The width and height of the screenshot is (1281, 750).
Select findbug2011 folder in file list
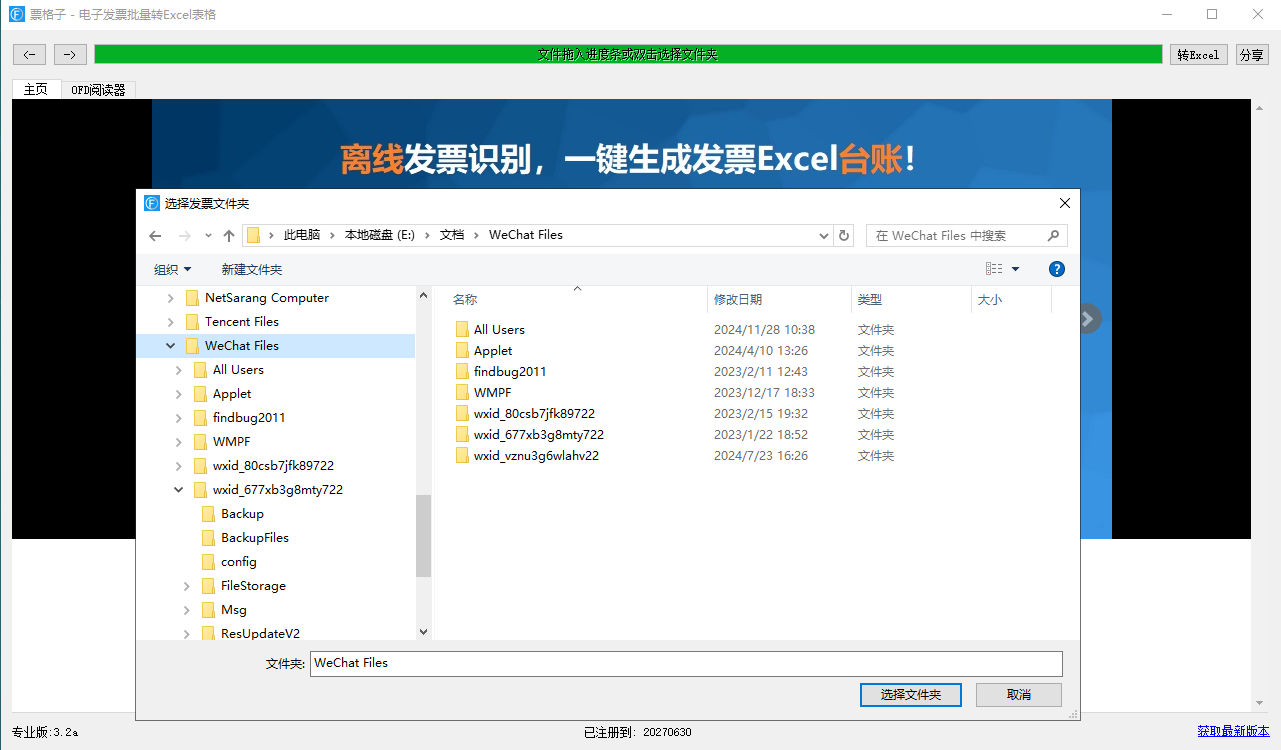tap(510, 372)
